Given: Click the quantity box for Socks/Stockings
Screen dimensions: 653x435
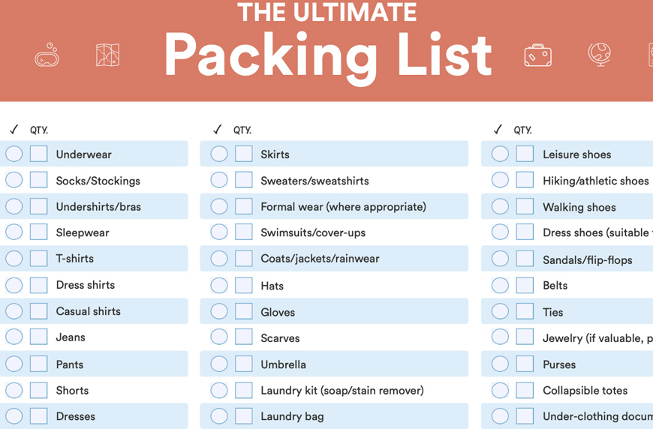Looking at the screenshot, I should [39, 180].
